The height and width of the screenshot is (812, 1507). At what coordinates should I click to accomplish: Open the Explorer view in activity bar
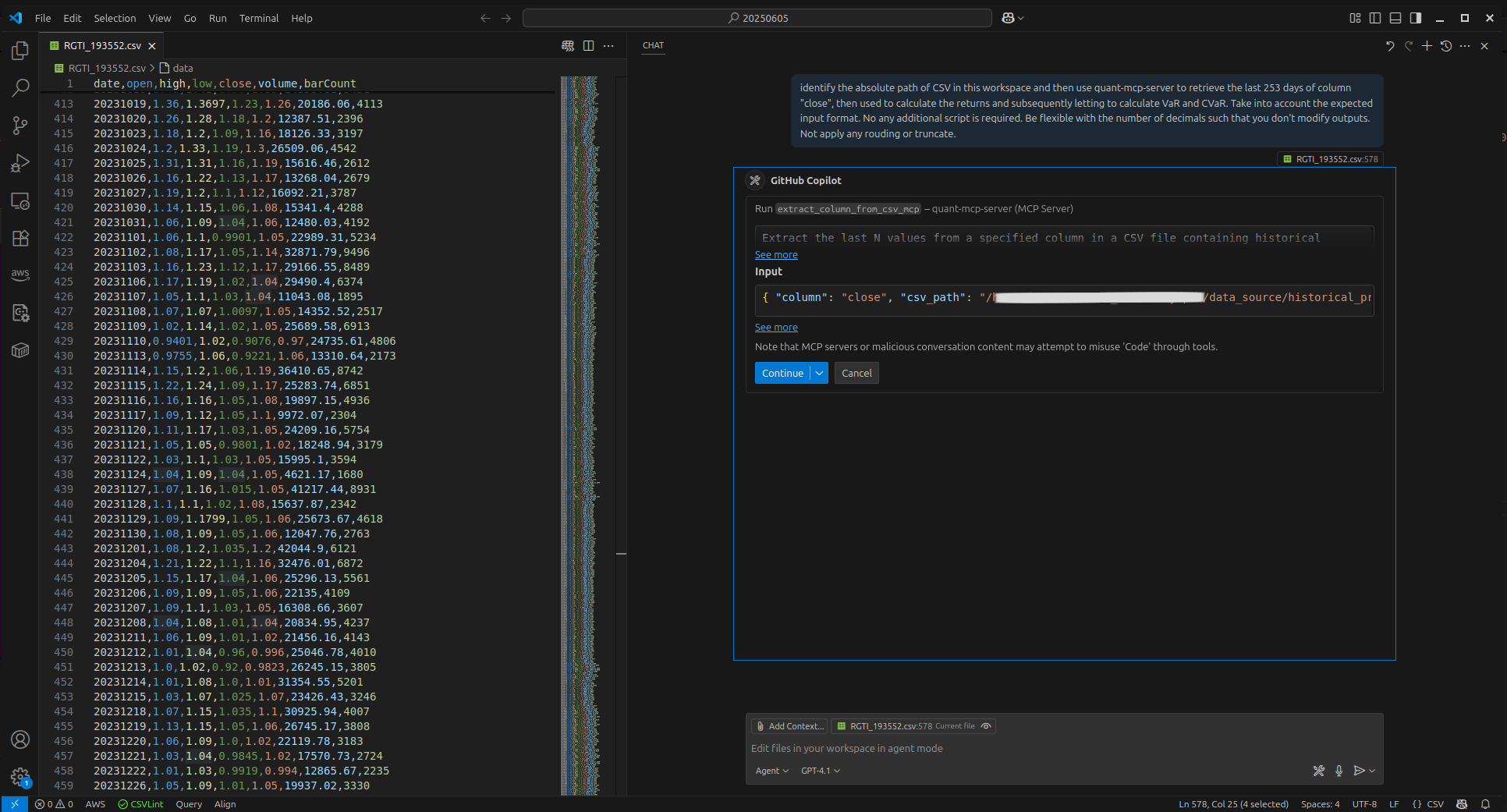point(20,51)
